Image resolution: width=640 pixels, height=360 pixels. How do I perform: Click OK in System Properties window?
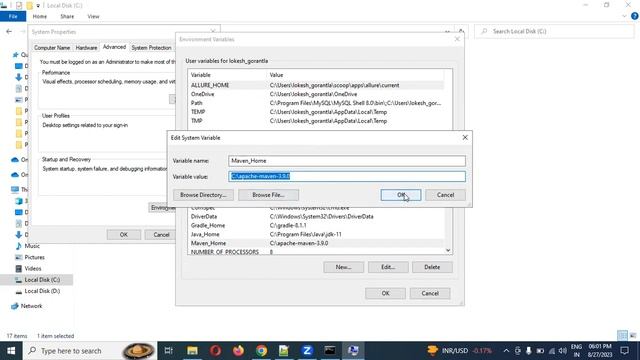pos(124,235)
